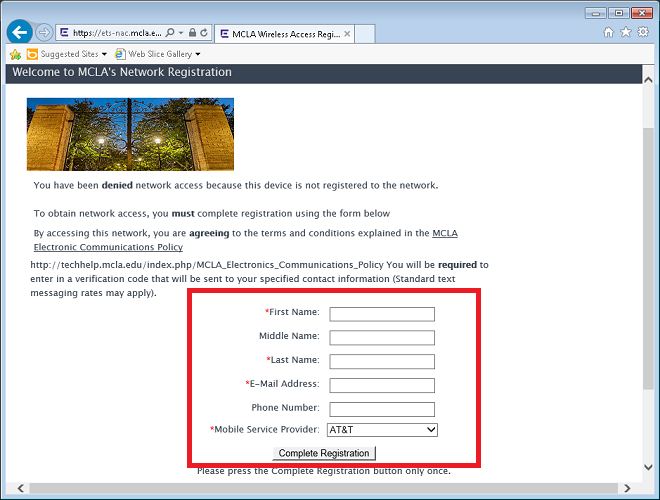Expand the Web Slice Gallery dropdown arrow
Viewport: 660px width, 500px height.
(198, 54)
